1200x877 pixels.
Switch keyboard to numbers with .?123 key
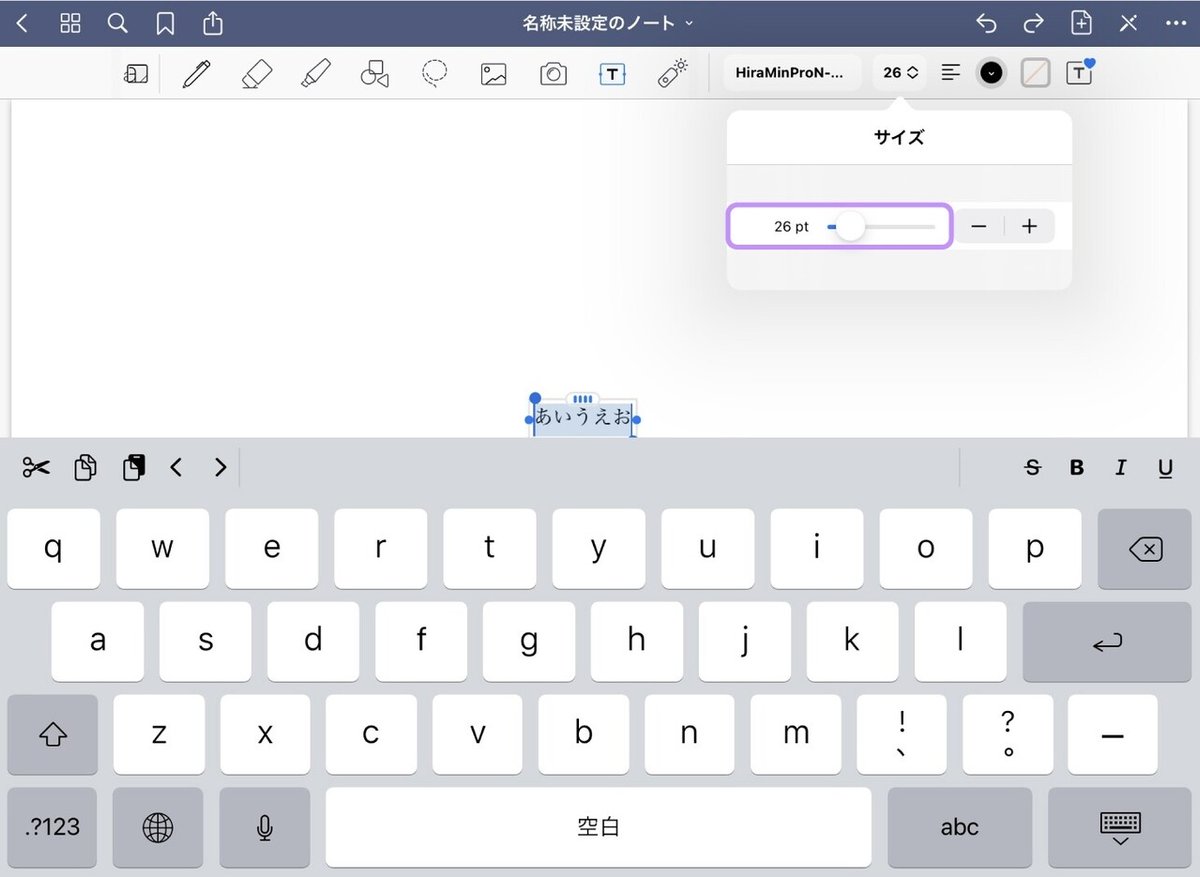tap(52, 827)
